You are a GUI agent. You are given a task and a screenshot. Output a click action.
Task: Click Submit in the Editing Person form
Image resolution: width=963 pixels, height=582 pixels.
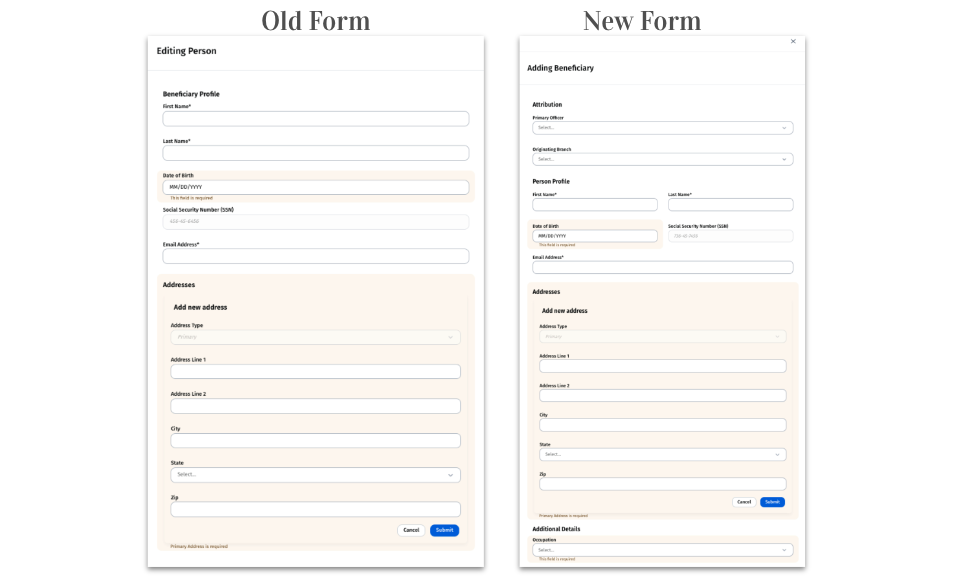444,530
